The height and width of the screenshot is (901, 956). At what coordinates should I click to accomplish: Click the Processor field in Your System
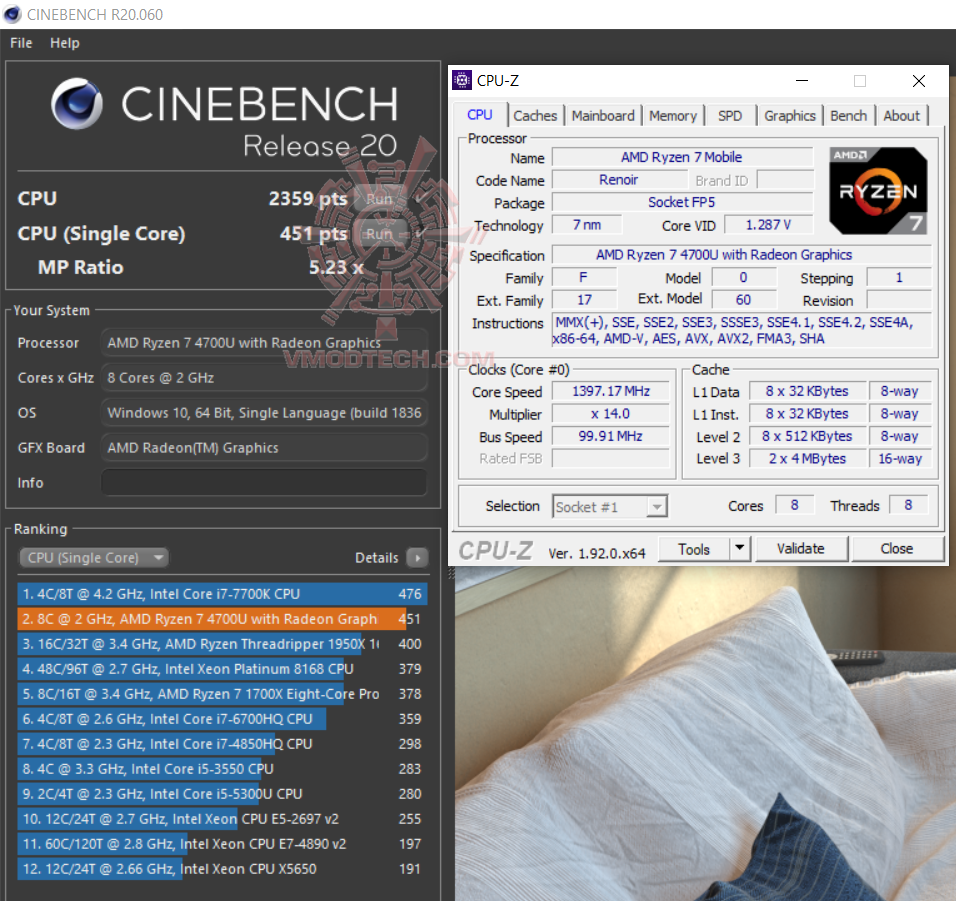point(264,343)
